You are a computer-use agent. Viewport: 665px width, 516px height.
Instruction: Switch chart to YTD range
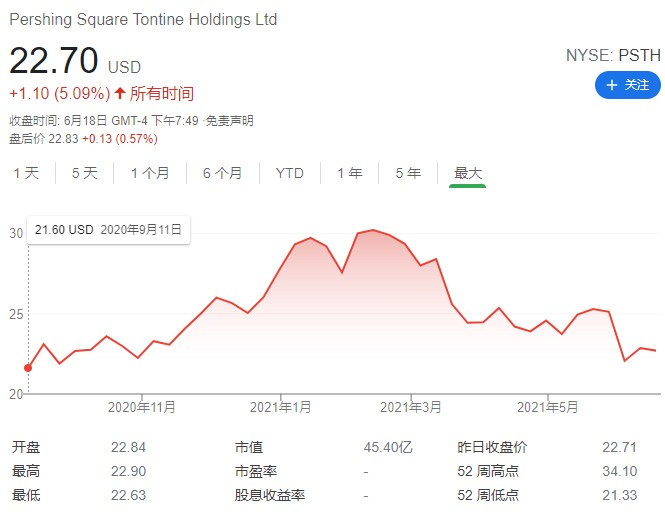click(289, 173)
